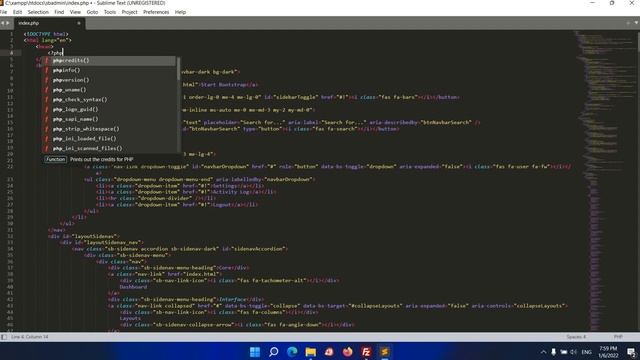640x360 pixels.
Task: Open the File menu
Action: coord(3,12)
